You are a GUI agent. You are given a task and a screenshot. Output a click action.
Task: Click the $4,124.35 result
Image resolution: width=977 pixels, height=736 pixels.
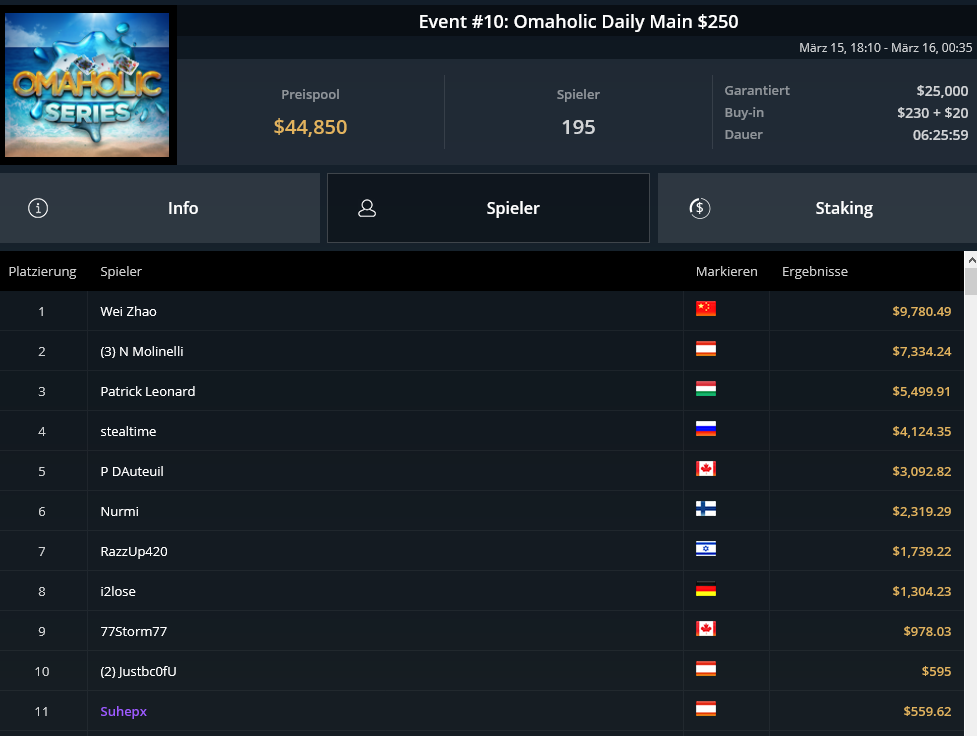click(x=922, y=431)
